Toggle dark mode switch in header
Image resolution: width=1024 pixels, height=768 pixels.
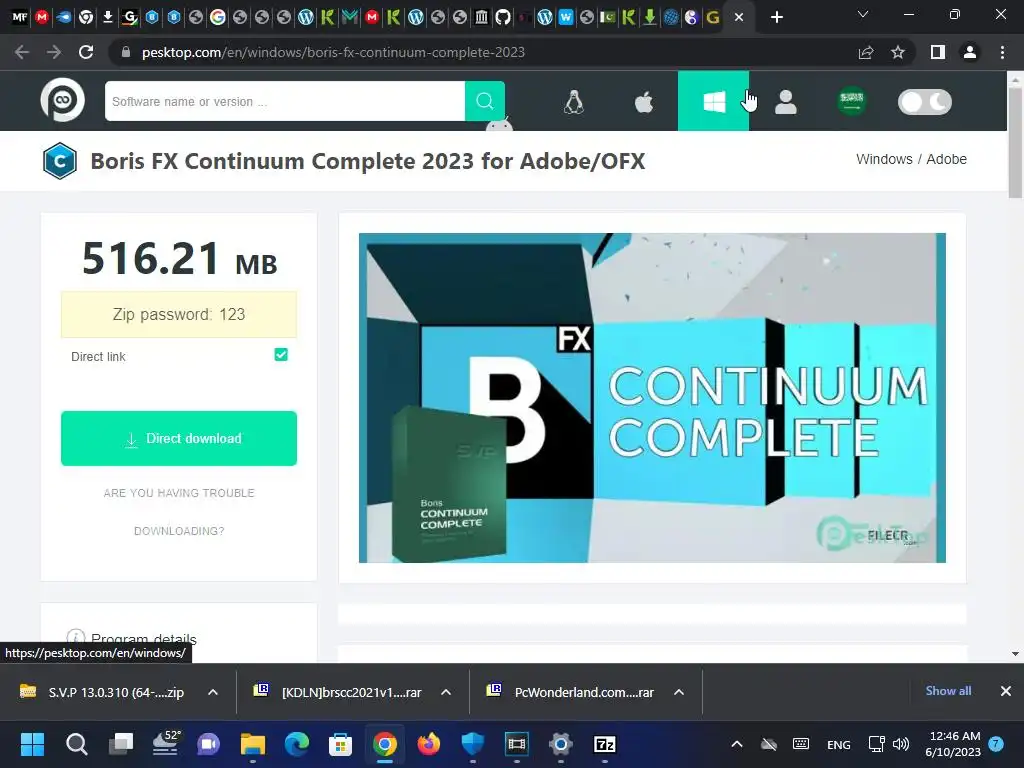(925, 102)
